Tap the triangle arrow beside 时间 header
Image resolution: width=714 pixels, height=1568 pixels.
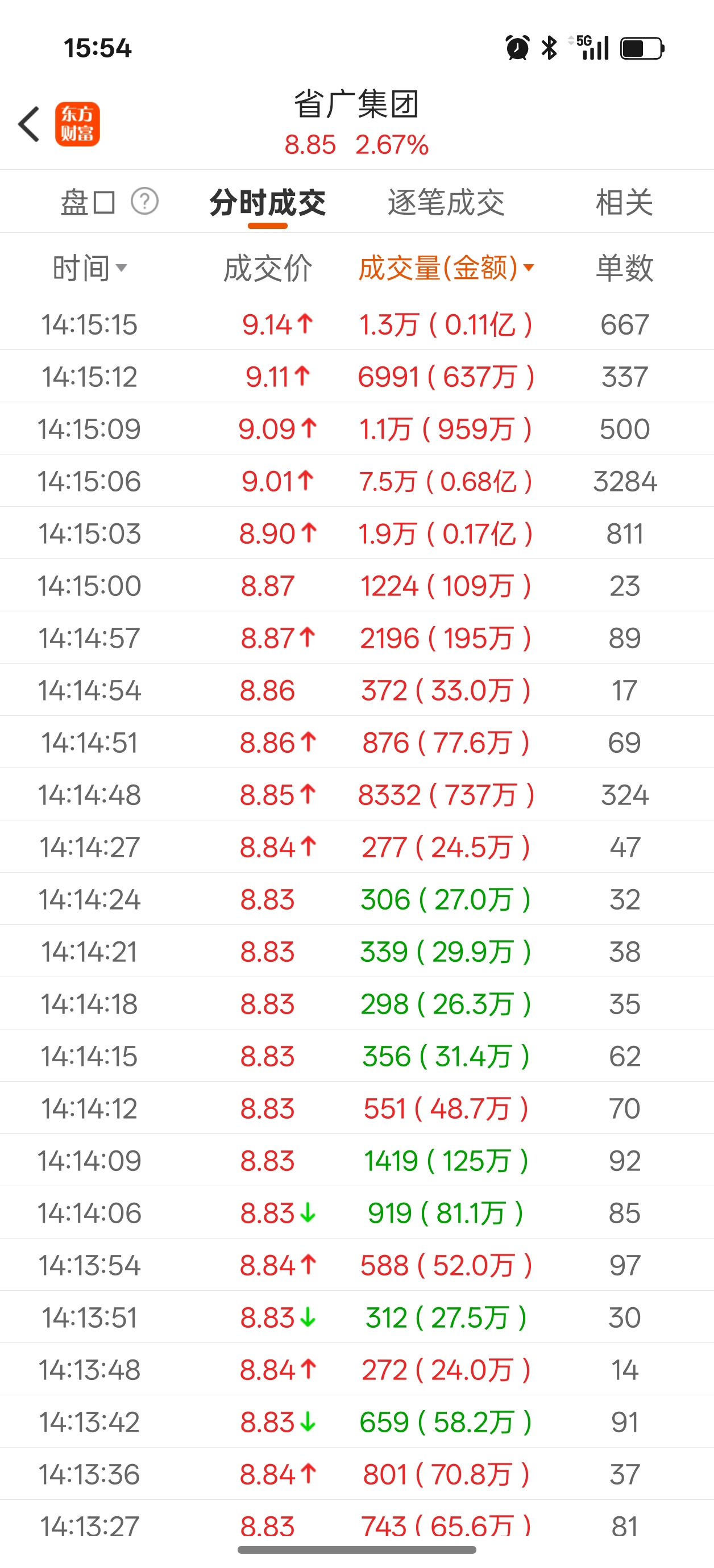coord(121,268)
